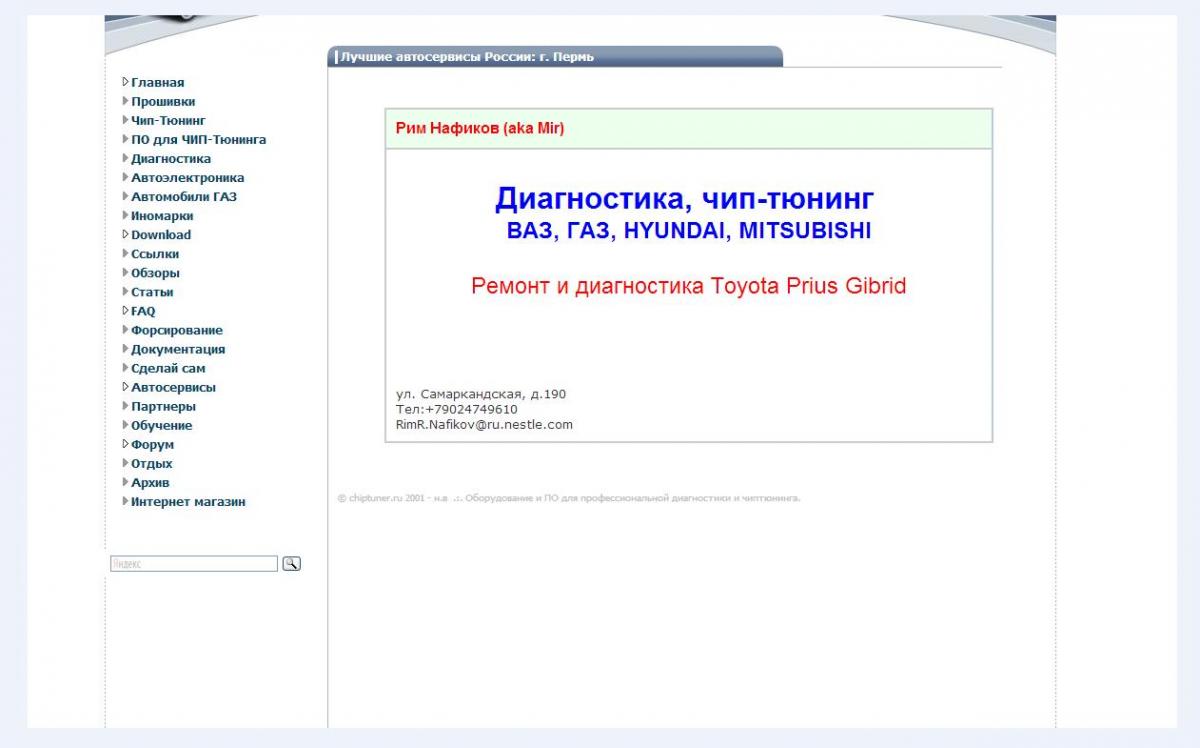Click arrow icon beside Форум
Image resolution: width=1200 pixels, height=748 pixels.
(125, 444)
